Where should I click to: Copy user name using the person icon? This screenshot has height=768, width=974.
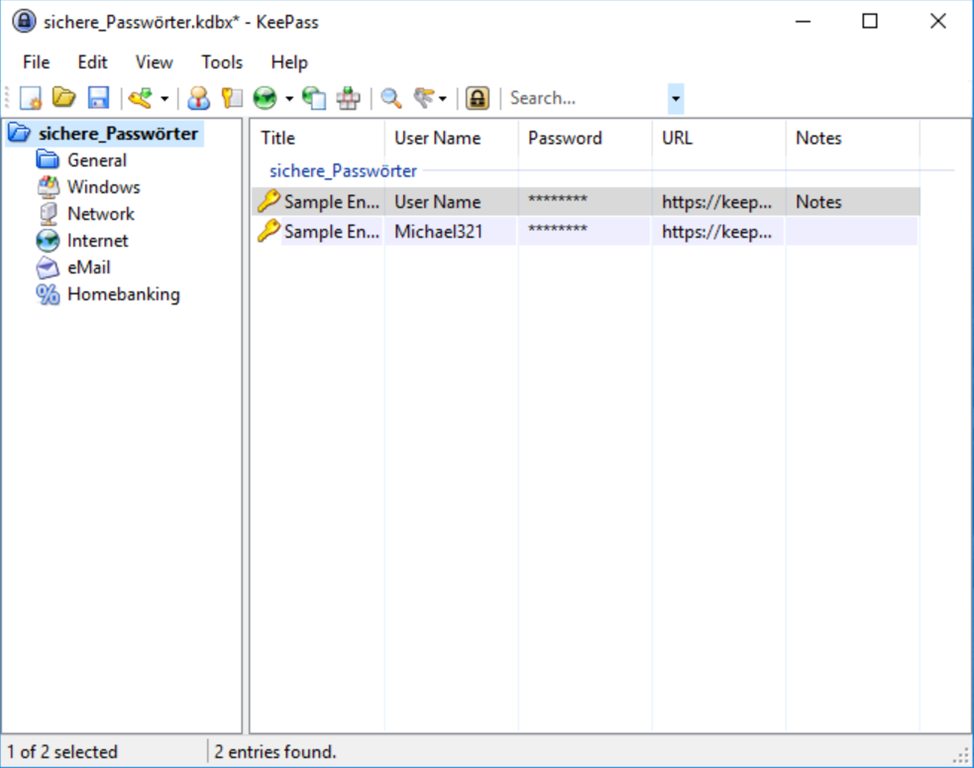199,98
